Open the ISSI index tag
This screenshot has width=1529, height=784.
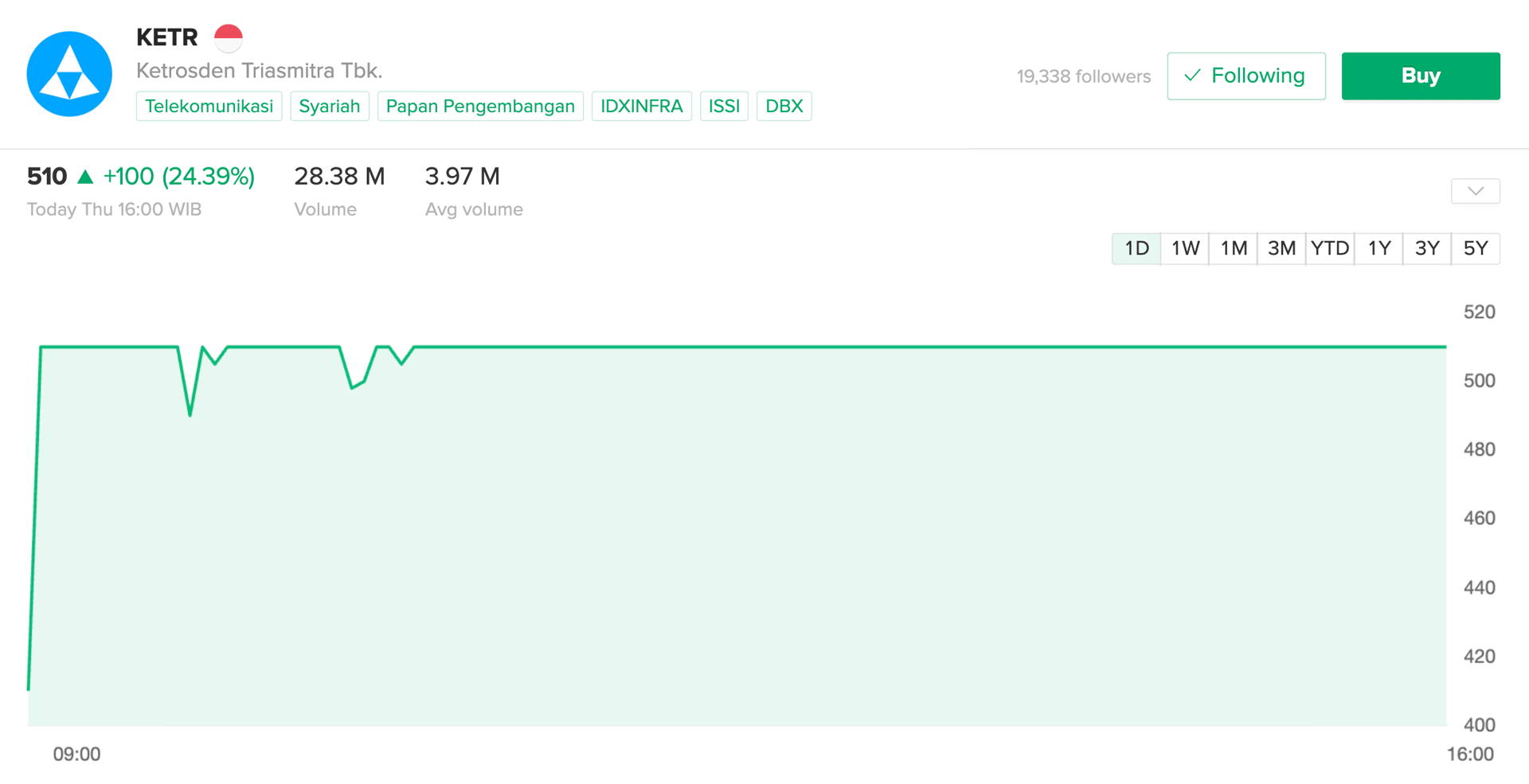724,106
